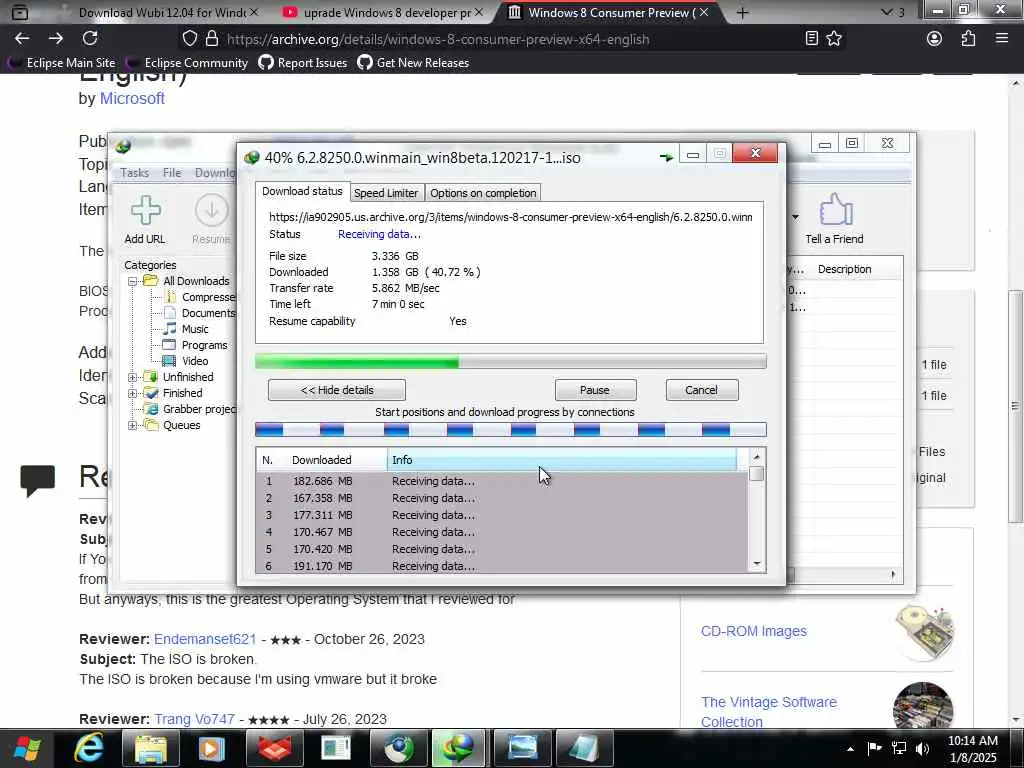Click the Info column header
The height and width of the screenshot is (768, 1024).
[562, 460]
